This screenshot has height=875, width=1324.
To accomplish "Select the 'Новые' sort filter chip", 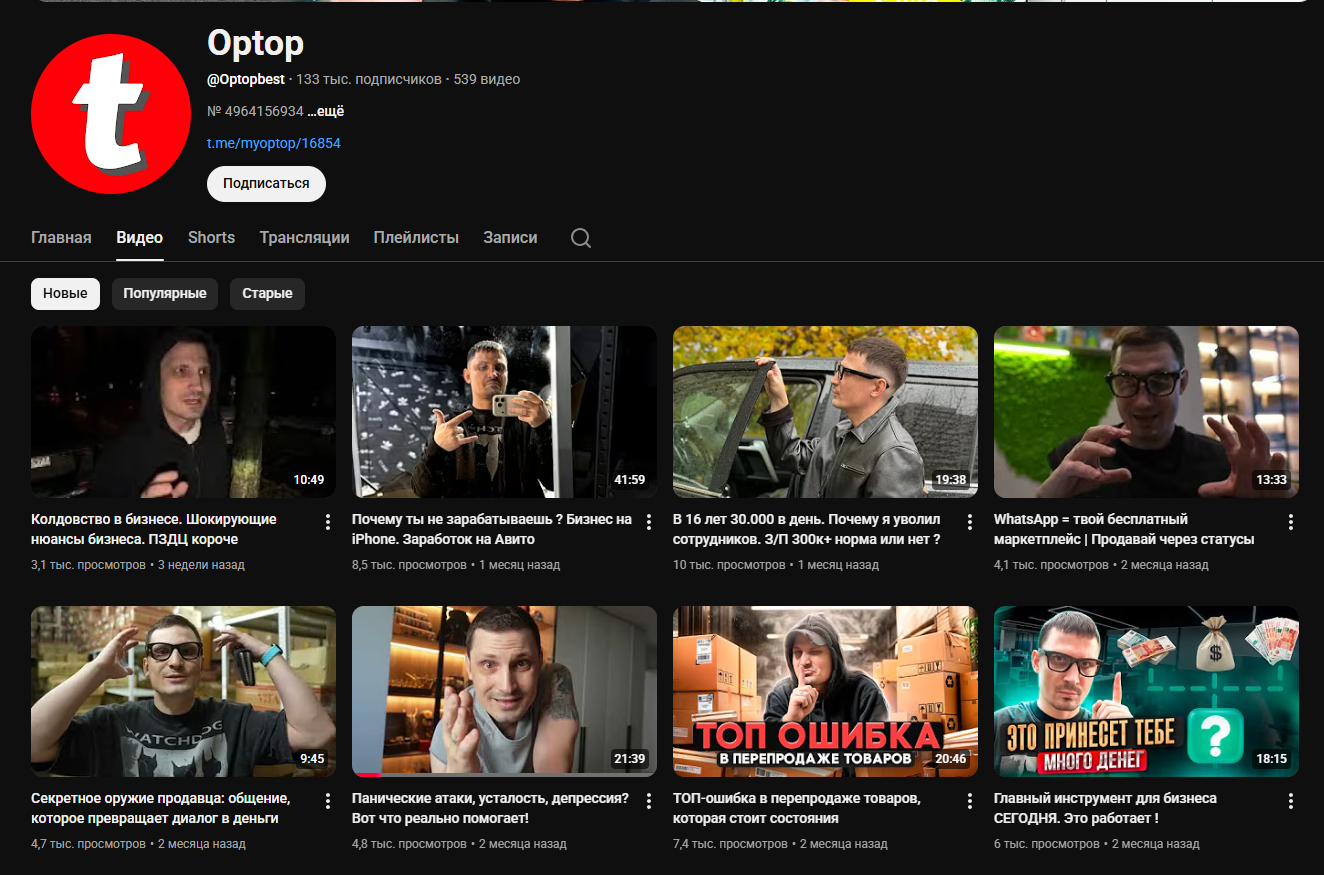I will [x=65, y=294].
